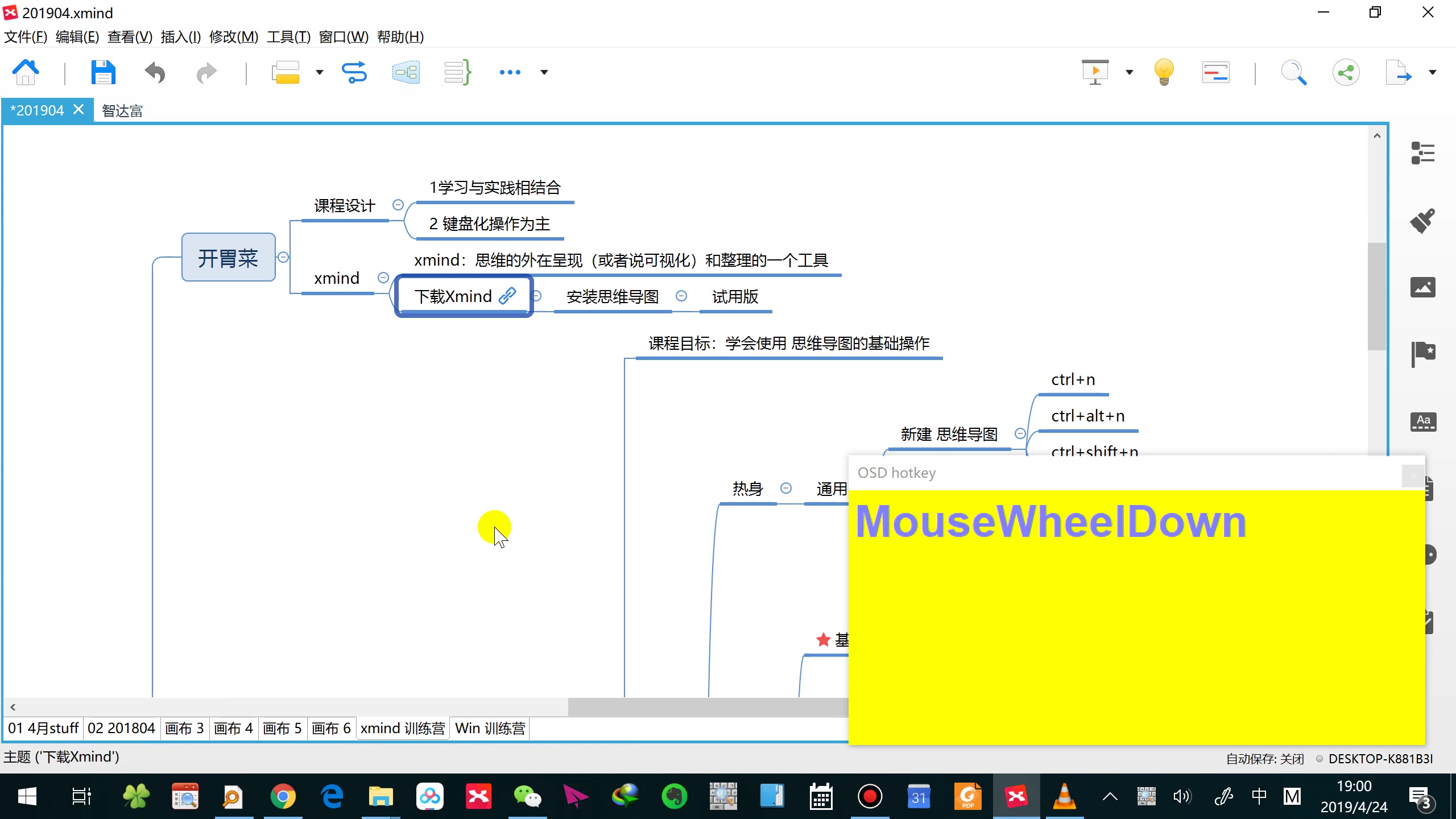1456x819 pixels.
Task: Collapse the 开胃菜 branch
Action: [283, 257]
